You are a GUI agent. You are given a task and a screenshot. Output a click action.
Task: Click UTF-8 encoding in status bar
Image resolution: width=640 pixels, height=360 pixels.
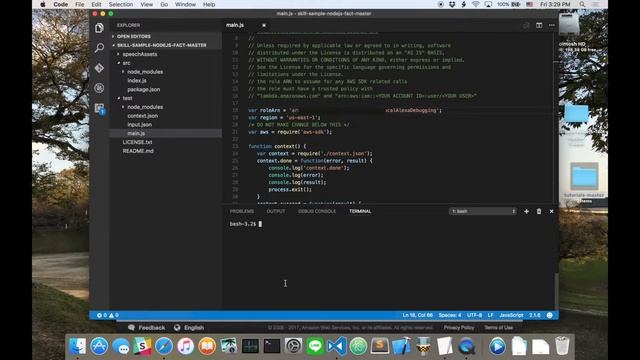(x=474, y=315)
